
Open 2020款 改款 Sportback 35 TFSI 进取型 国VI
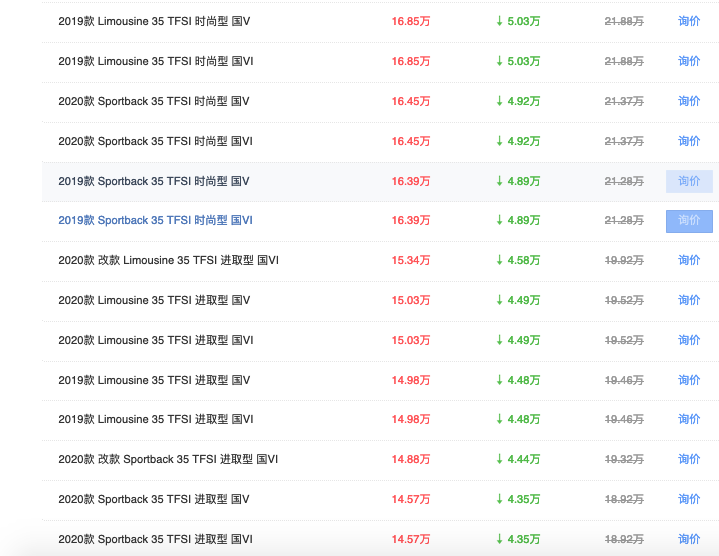(168, 459)
